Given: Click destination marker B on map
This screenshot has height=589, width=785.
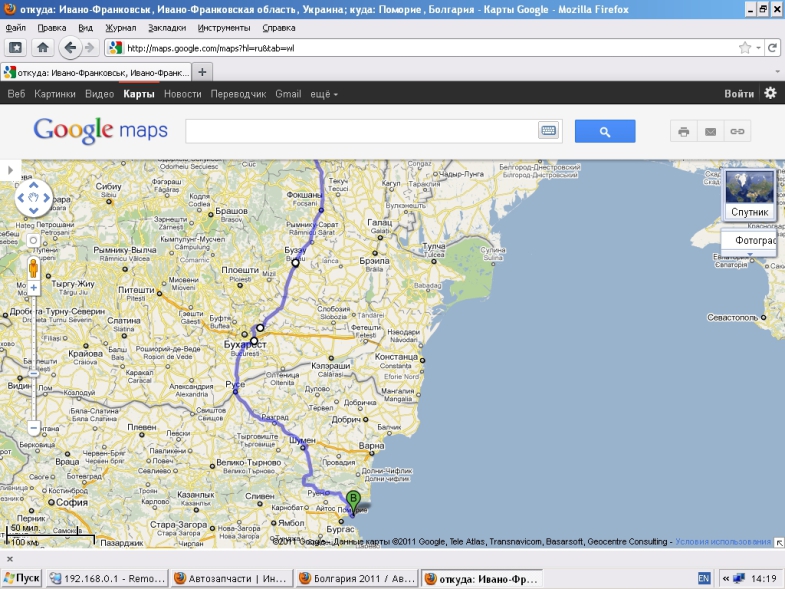Looking at the screenshot, I should pyautogui.click(x=352, y=500).
